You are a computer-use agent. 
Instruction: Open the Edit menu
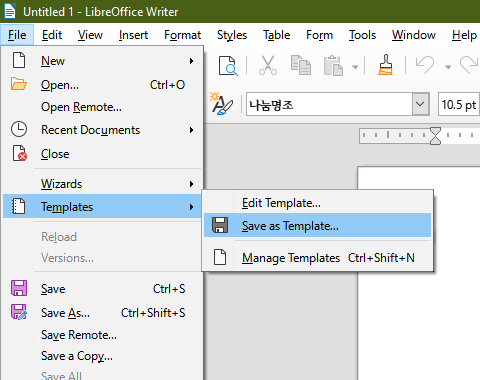coord(52,35)
